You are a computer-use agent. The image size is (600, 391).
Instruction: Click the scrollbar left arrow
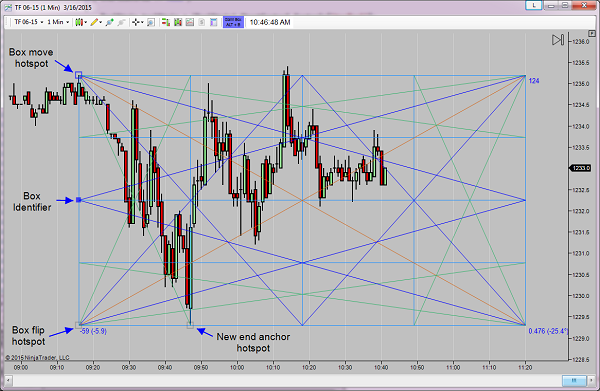point(8,380)
